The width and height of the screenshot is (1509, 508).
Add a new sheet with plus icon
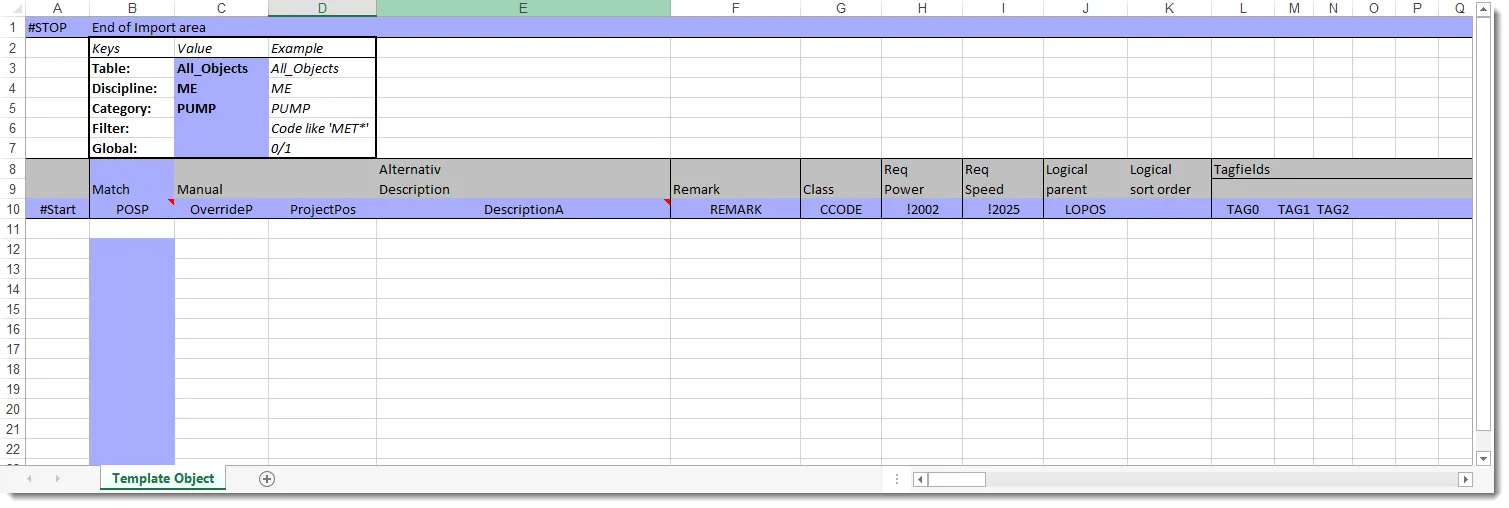(x=267, y=479)
